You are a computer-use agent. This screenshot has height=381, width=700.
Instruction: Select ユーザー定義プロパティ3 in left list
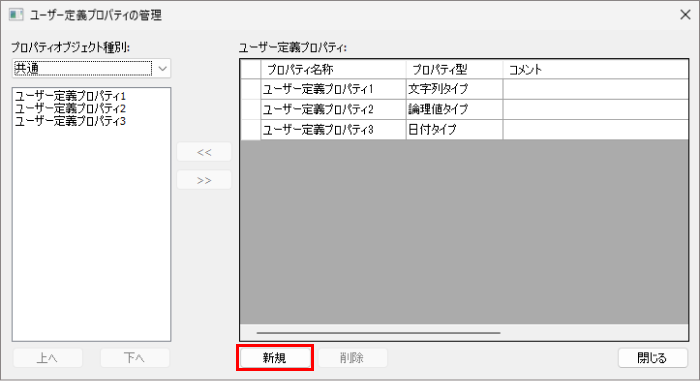coord(71,121)
